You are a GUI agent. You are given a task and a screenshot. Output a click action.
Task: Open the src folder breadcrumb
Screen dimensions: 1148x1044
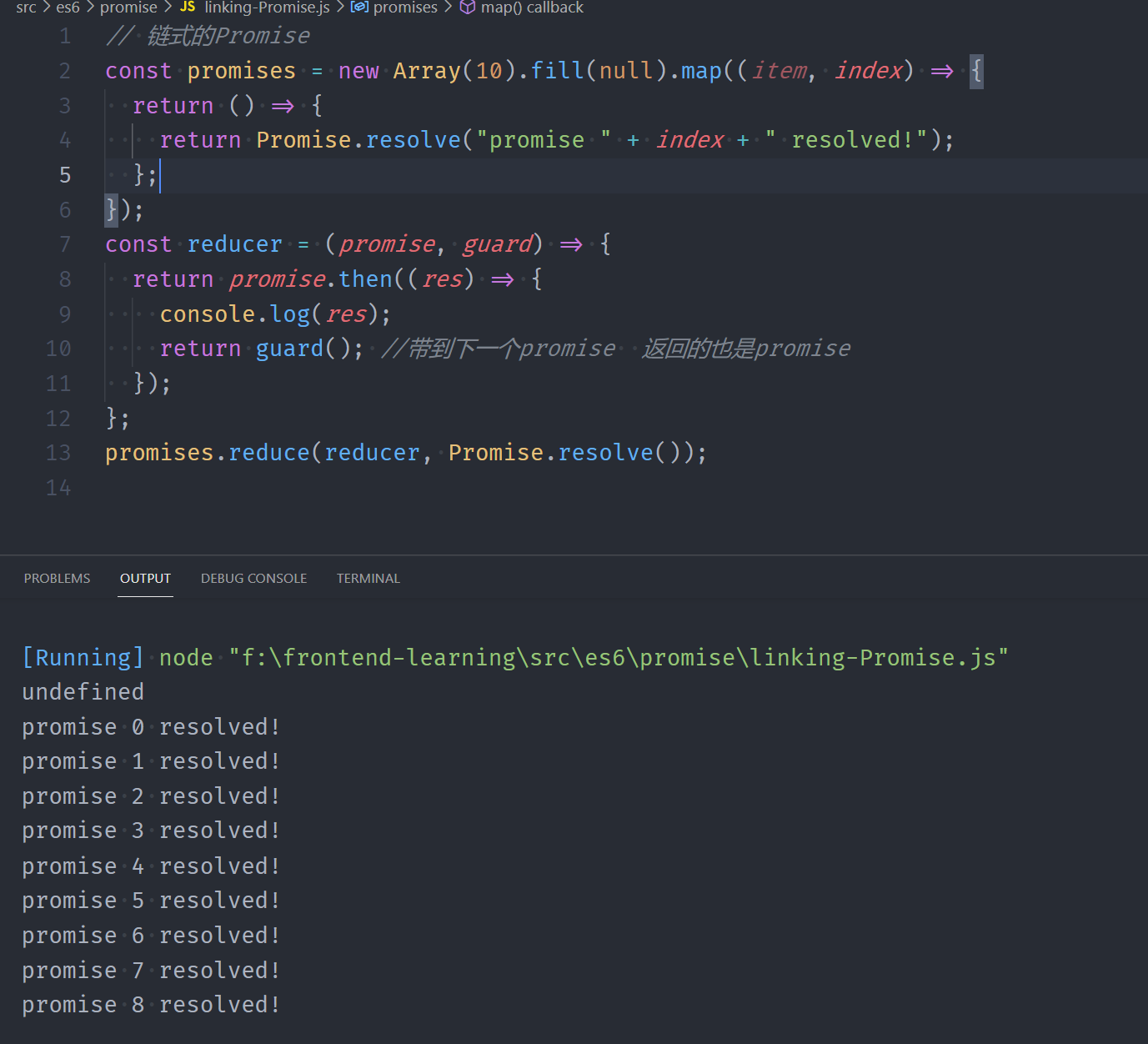(x=26, y=8)
